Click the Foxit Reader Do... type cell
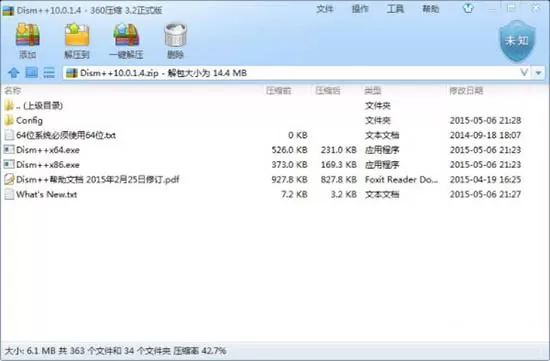The image size is (550, 361). (x=401, y=179)
